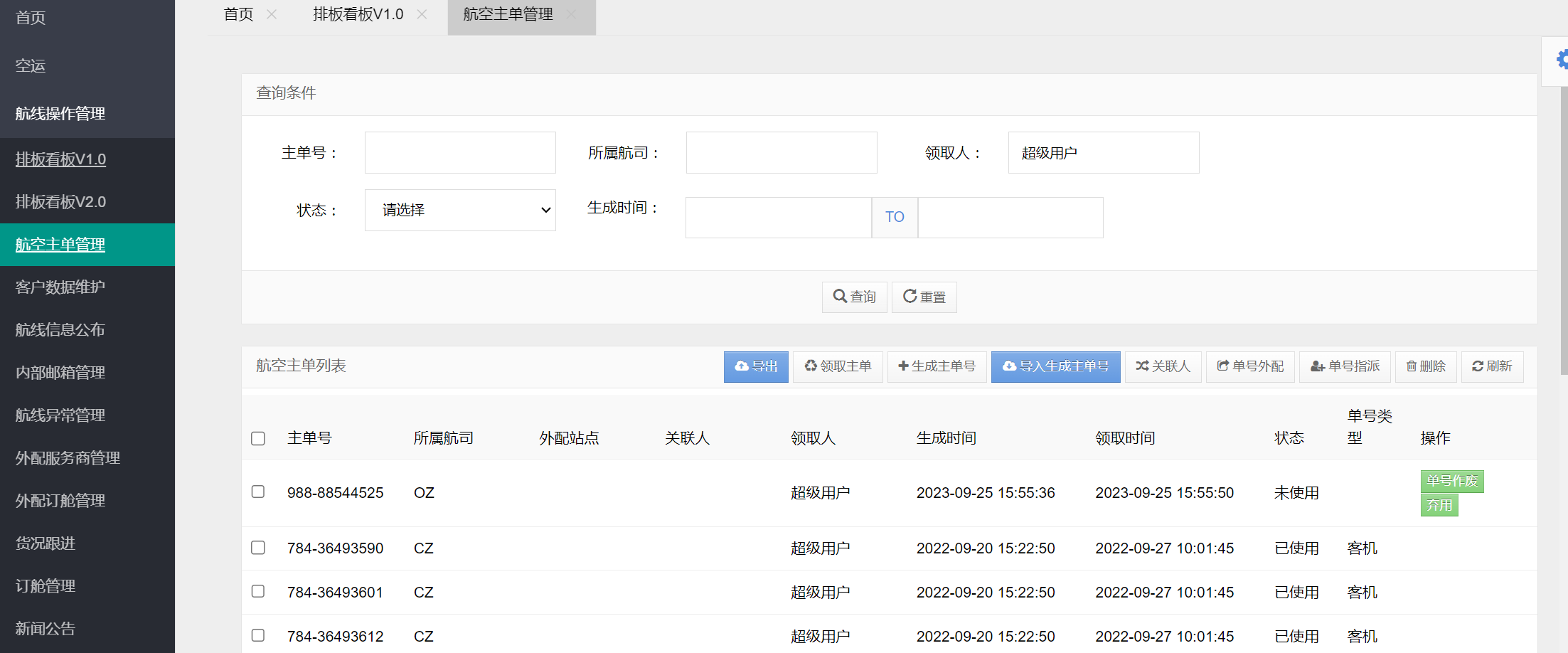The width and height of the screenshot is (1568, 653).
Task: Switch to the 排板看板V1.0 tab
Action: [x=358, y=14]
